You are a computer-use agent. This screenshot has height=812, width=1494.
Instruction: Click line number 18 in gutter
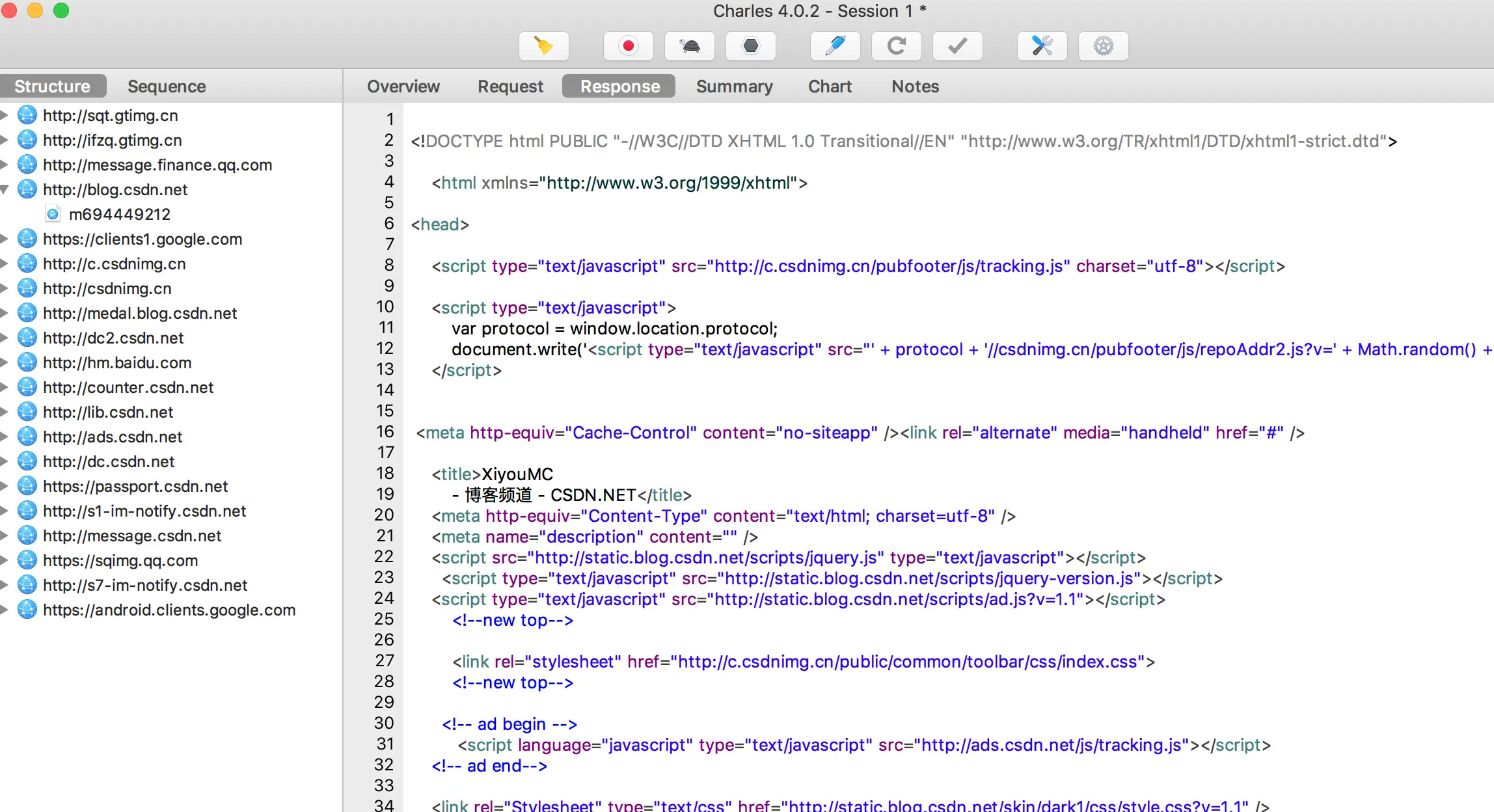click(x=385, y=473)
